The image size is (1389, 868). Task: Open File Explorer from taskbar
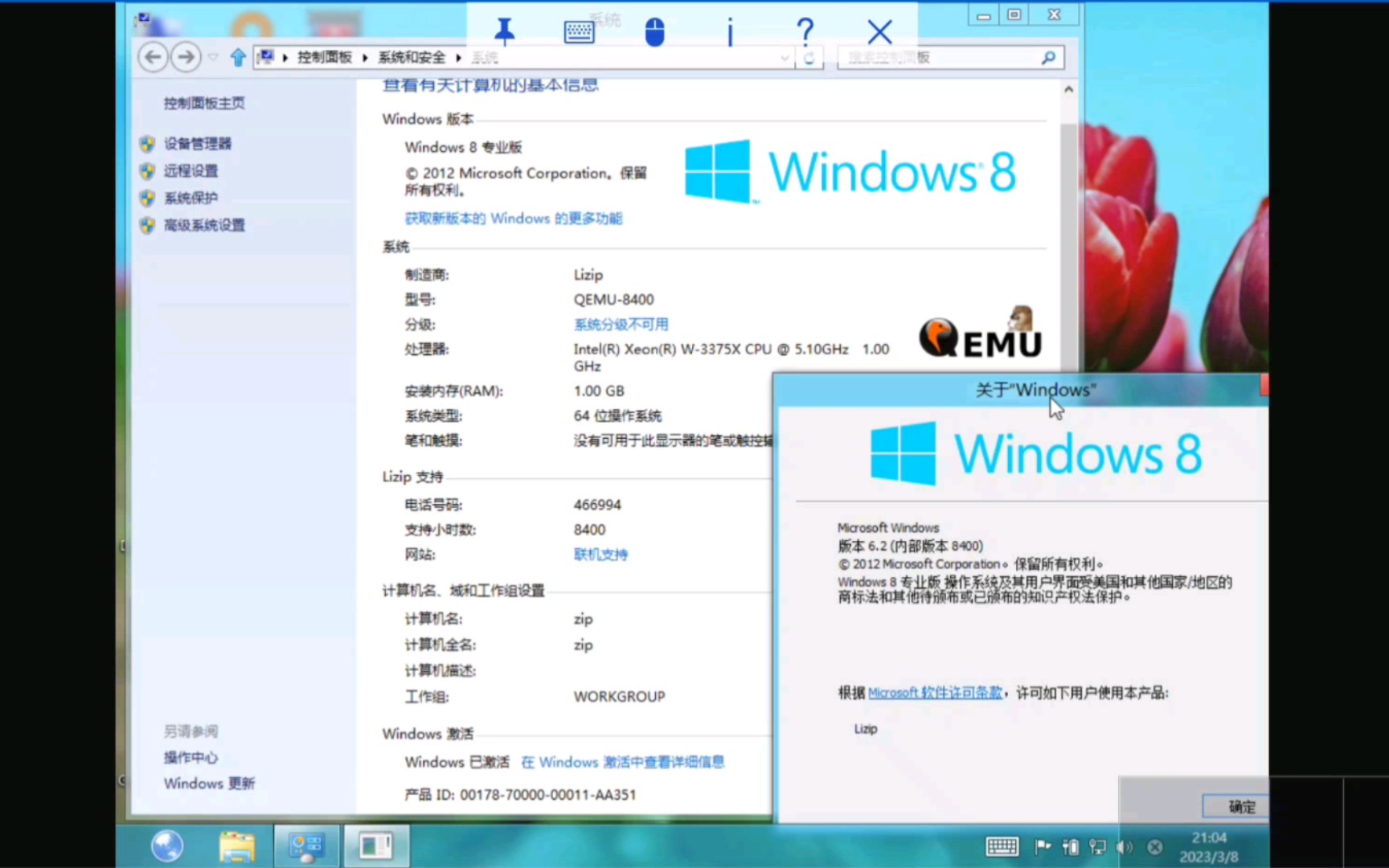click(x=237, y=846)
